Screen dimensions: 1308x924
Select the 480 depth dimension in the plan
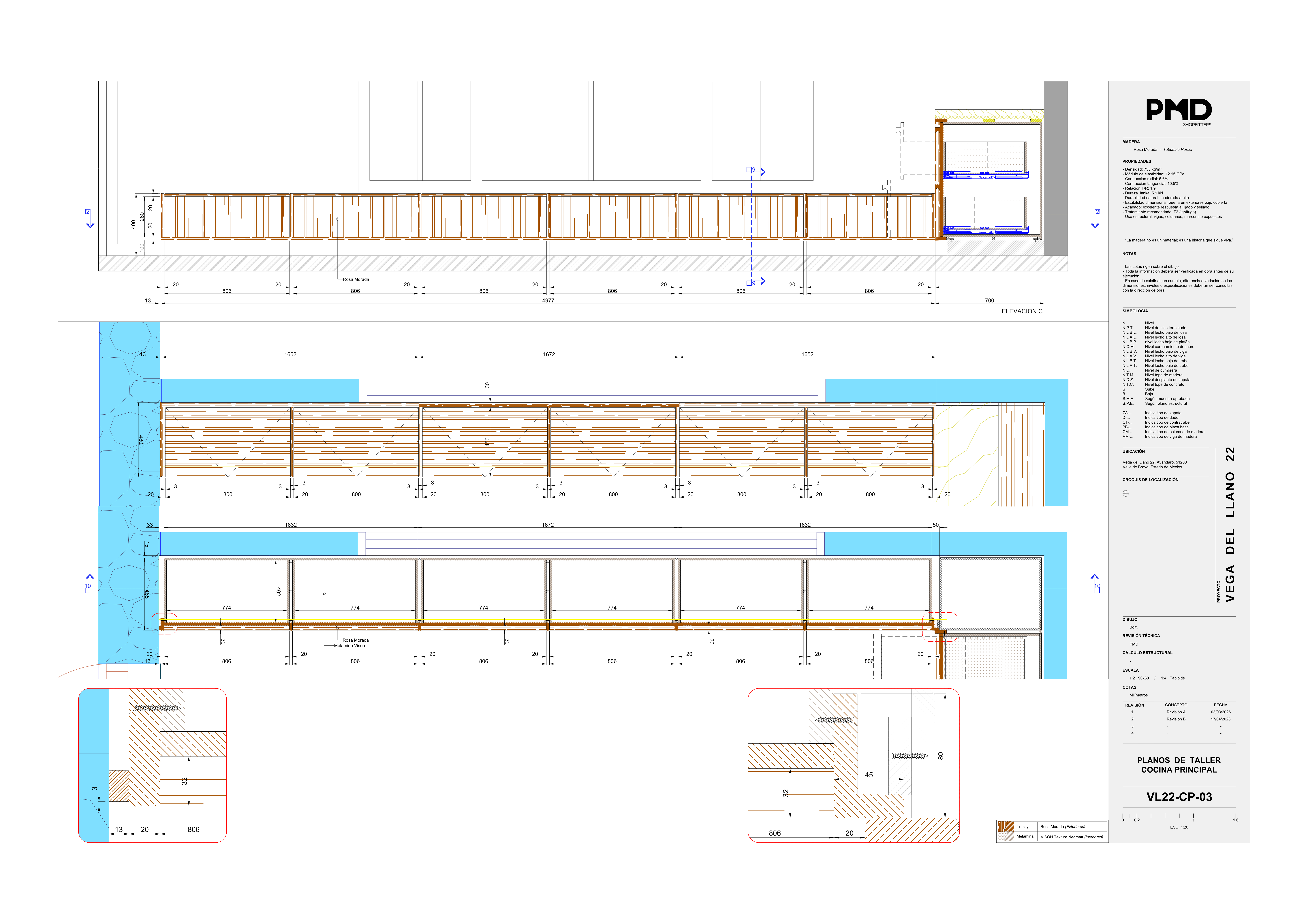141,440
